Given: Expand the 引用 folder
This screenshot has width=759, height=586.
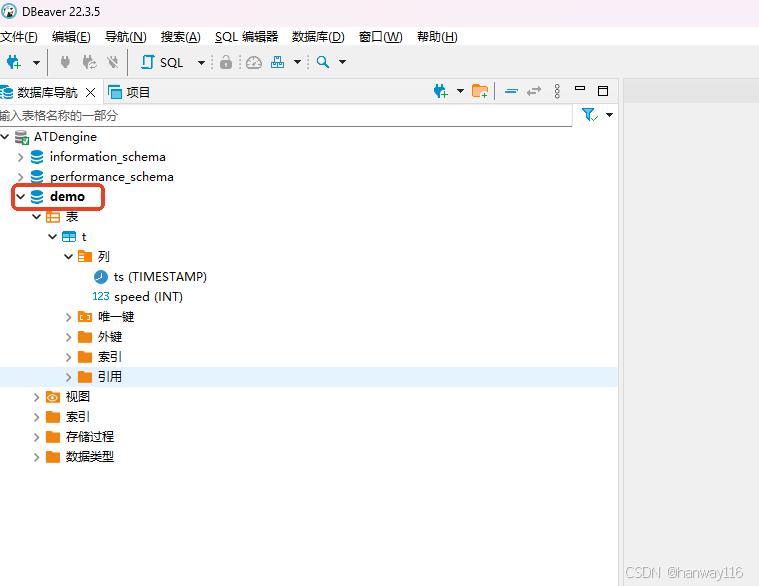Looking at the screenshot, I should [68, 377].
